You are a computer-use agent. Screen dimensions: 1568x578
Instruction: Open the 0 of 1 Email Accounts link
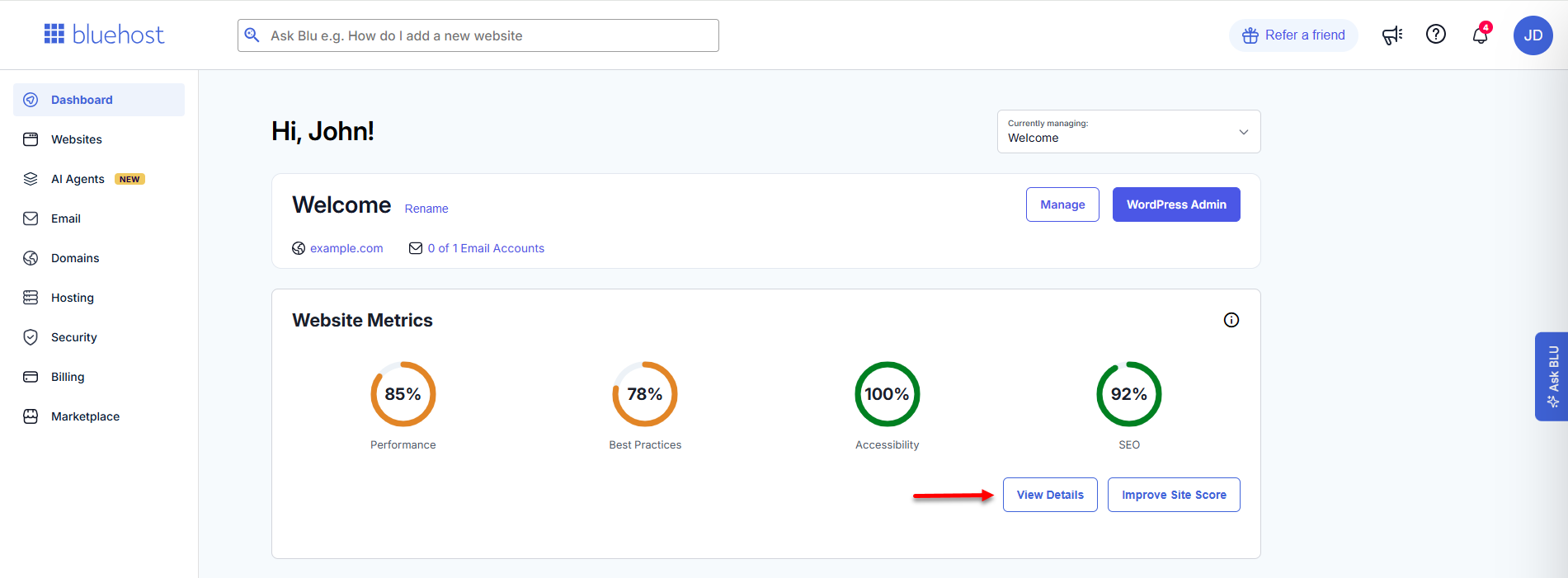(486, 248)
